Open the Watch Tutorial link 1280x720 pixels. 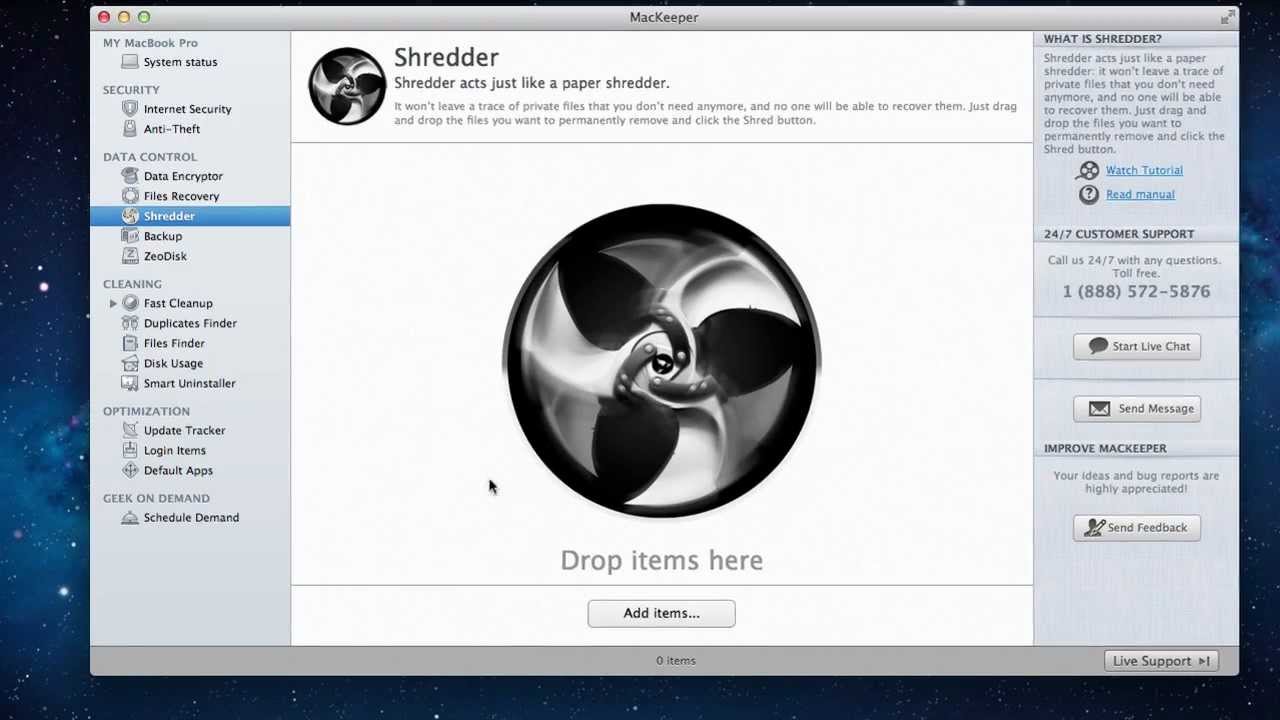click(x=1144, y=171)
